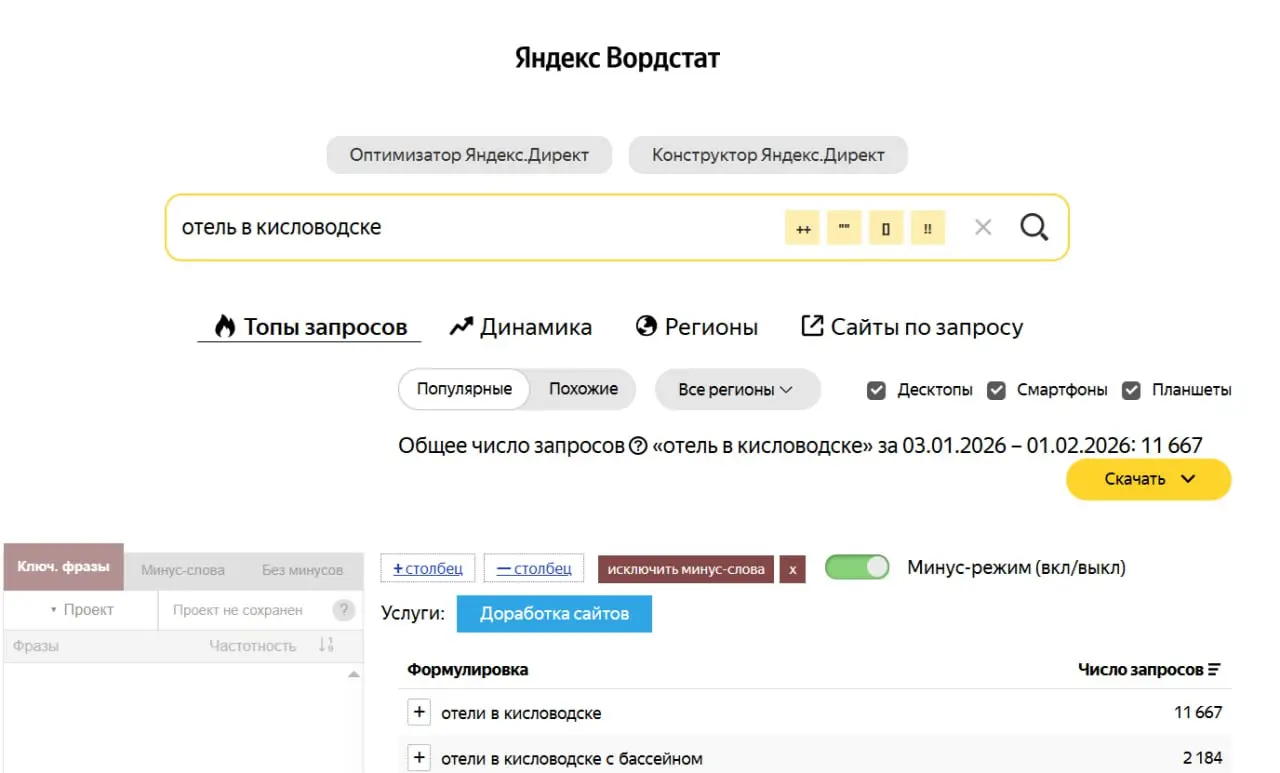
Task: Open the Все регионы dropdown
Action: (737, 389)
